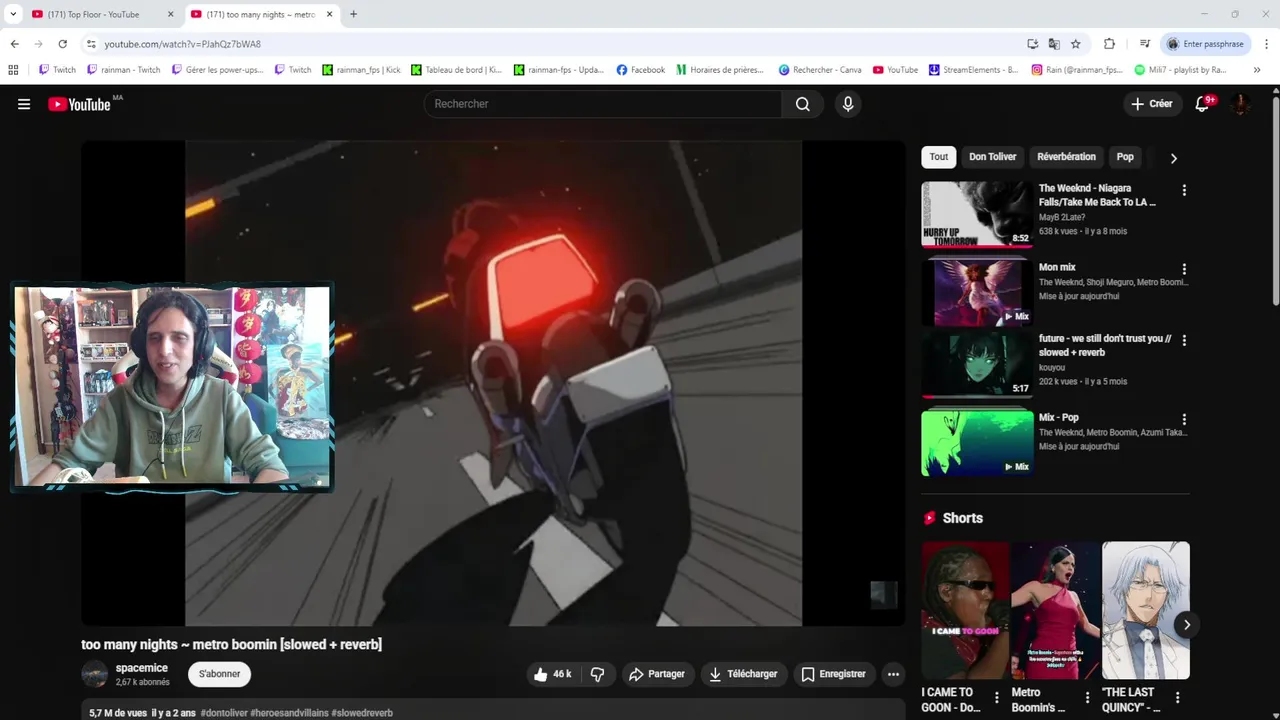Open the spacemice channel avatar

(94, 674)
